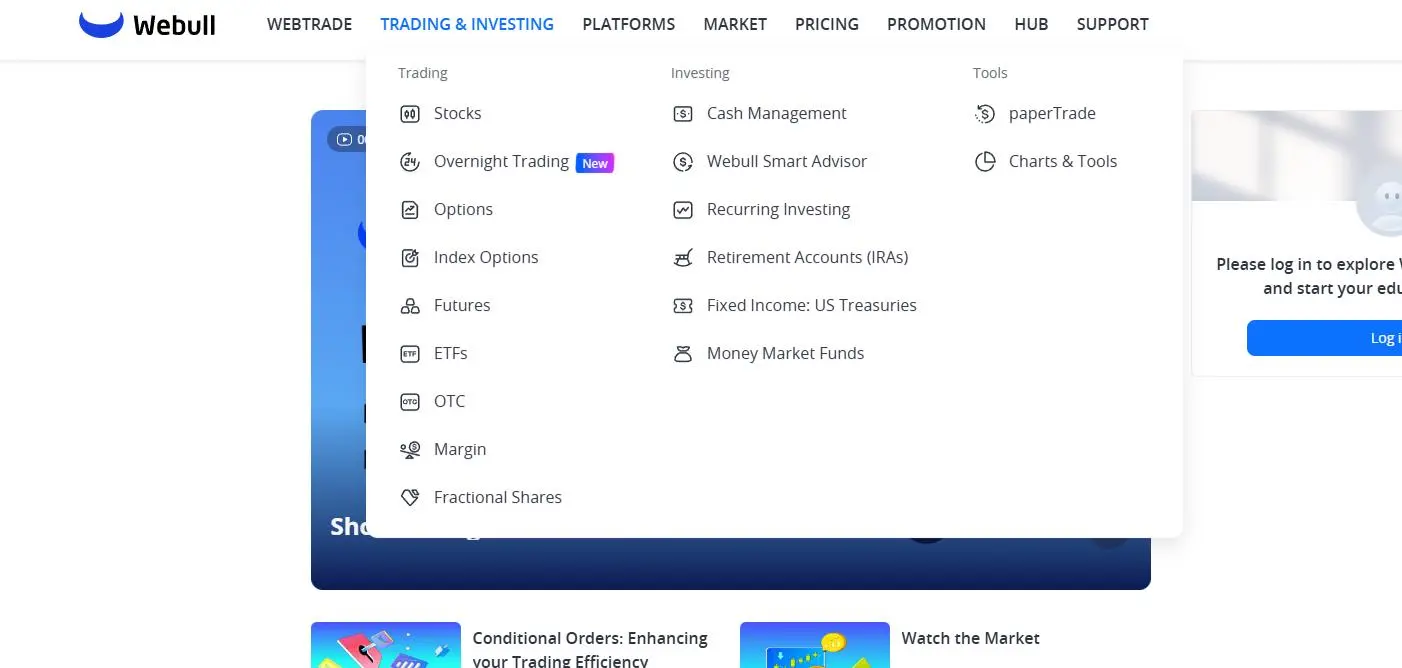The image size is (1402, 668).
Task: Open the Margin link
Action: 460,450
